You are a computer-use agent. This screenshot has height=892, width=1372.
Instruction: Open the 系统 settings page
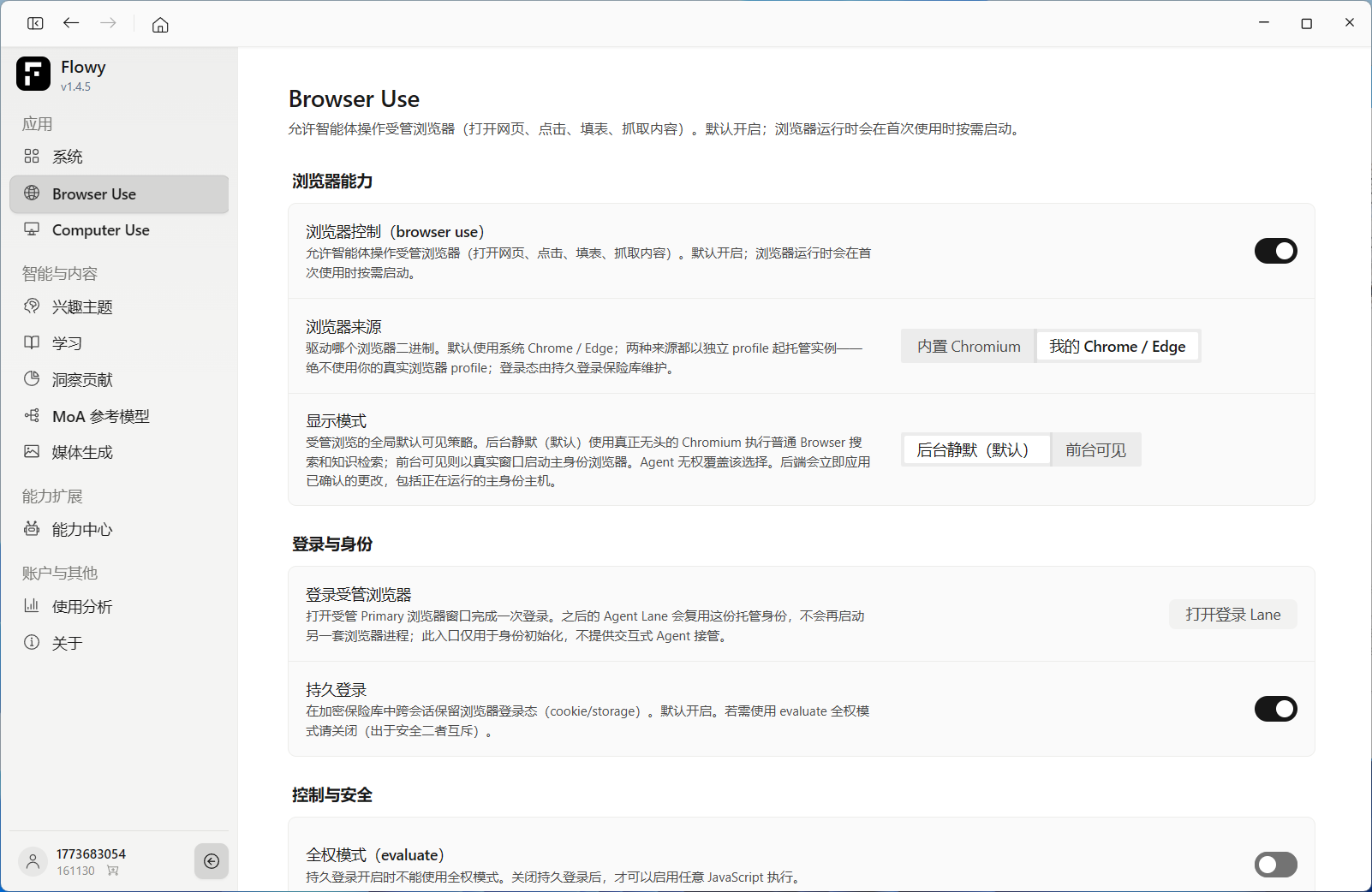click(x=119, y=157)
